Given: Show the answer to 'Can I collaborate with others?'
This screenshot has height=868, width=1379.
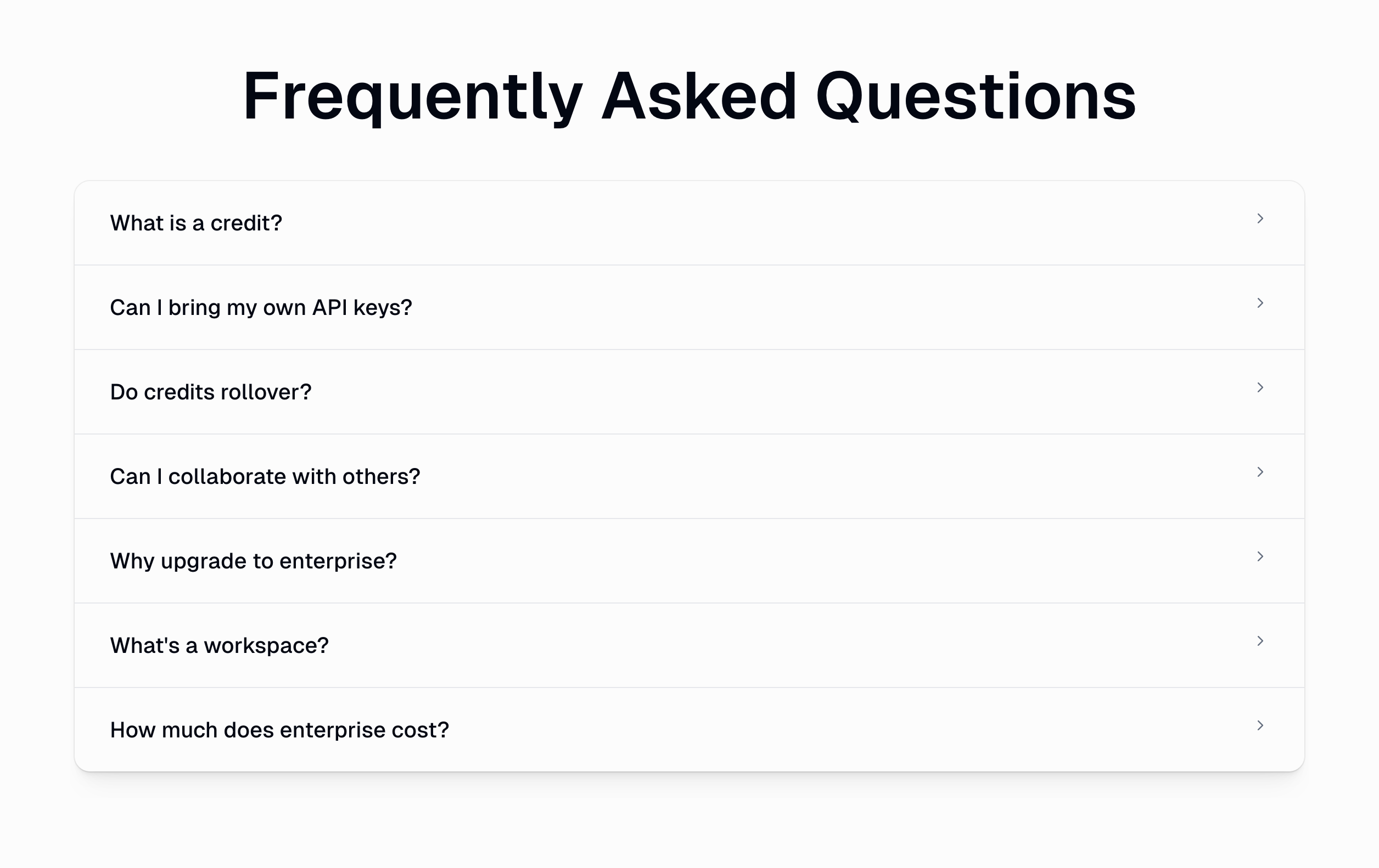Looking at the screenshot, I should coord(265,477).
